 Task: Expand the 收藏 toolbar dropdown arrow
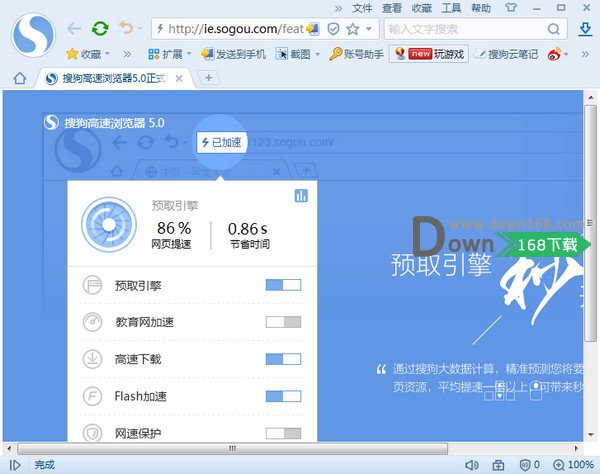107,54
